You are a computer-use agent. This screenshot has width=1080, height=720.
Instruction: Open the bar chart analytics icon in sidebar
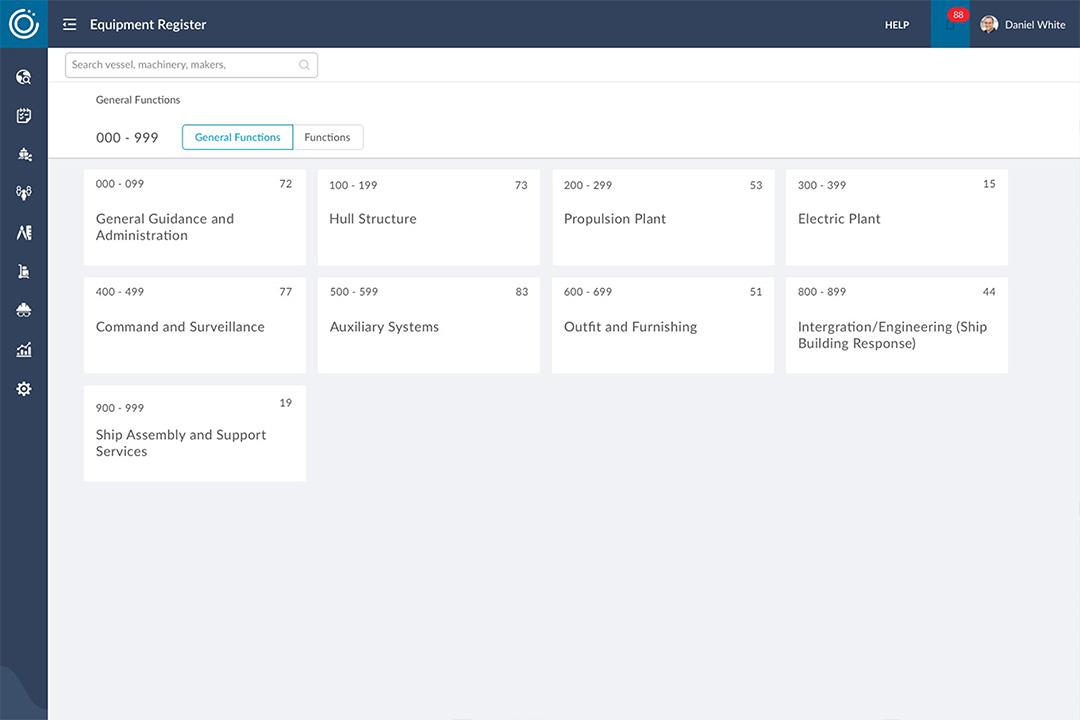[x=24, y=350]
